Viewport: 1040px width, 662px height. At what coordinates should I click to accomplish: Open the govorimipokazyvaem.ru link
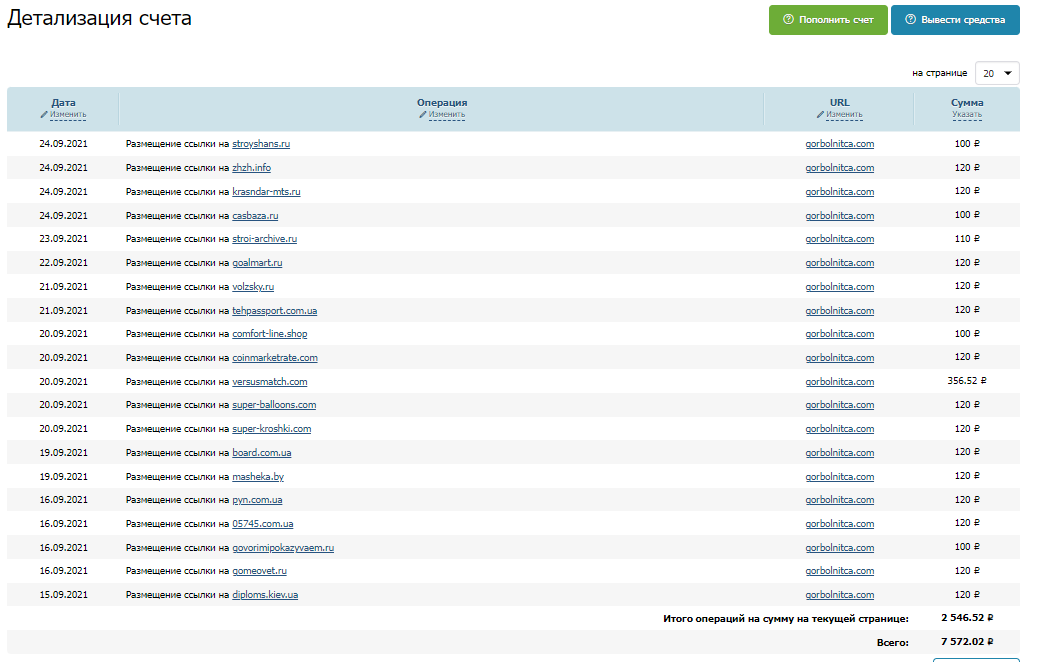(283, 547)
